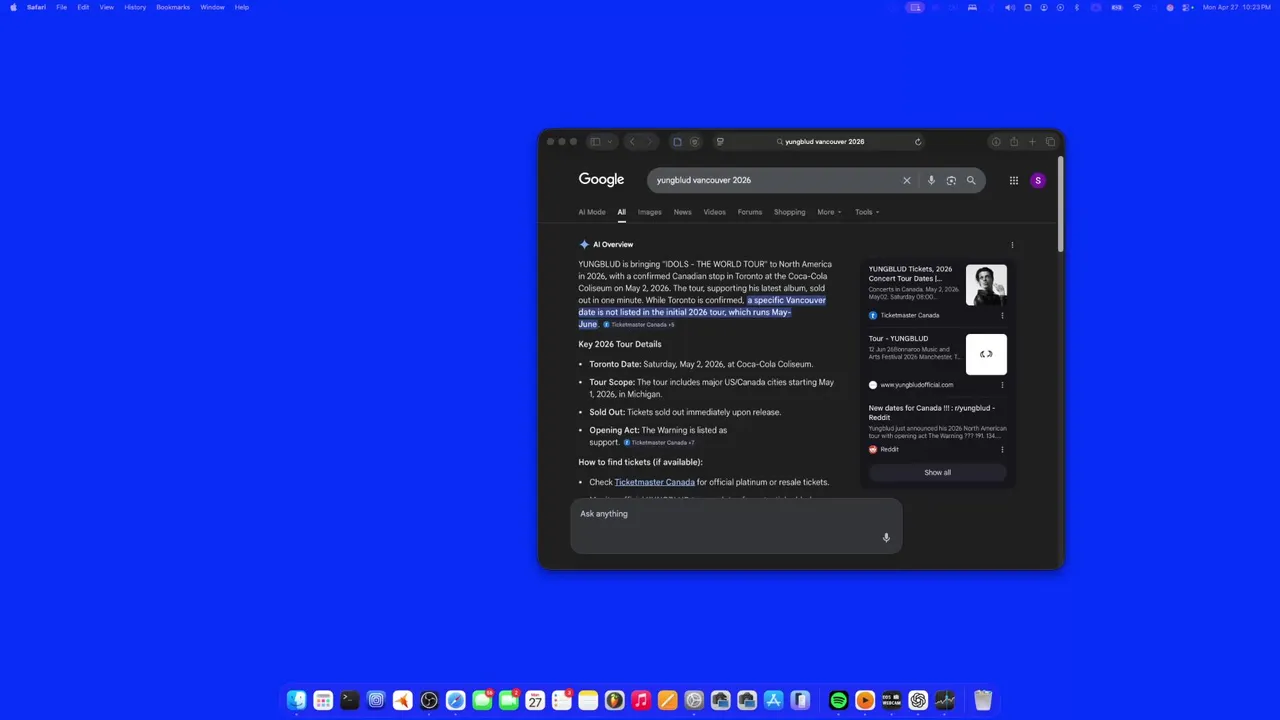Start a voice search in the search box
The height and width of the screenshot is (720, 1280).
pos(931,181)
